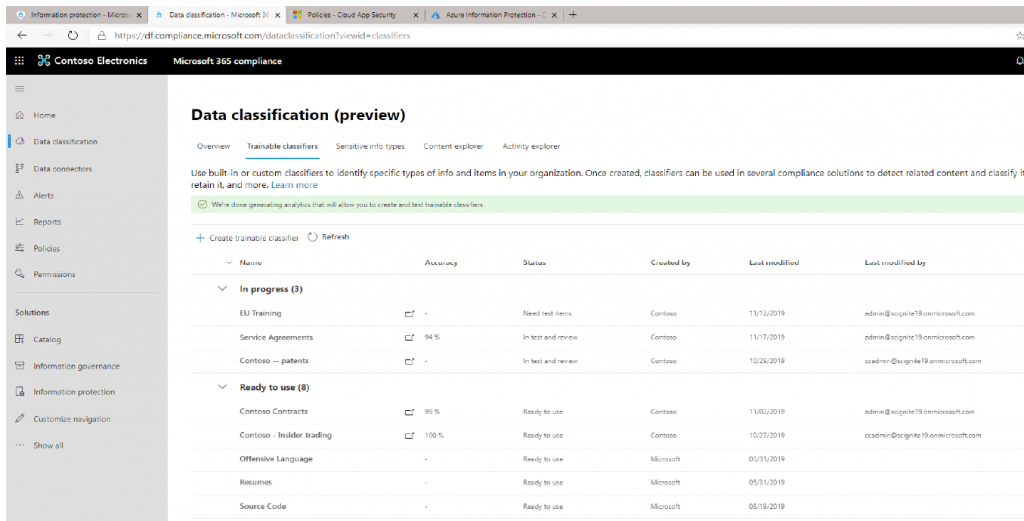Select the Trainable classifiers tab
Screen dimensions: 1024x521
(282, 146)
